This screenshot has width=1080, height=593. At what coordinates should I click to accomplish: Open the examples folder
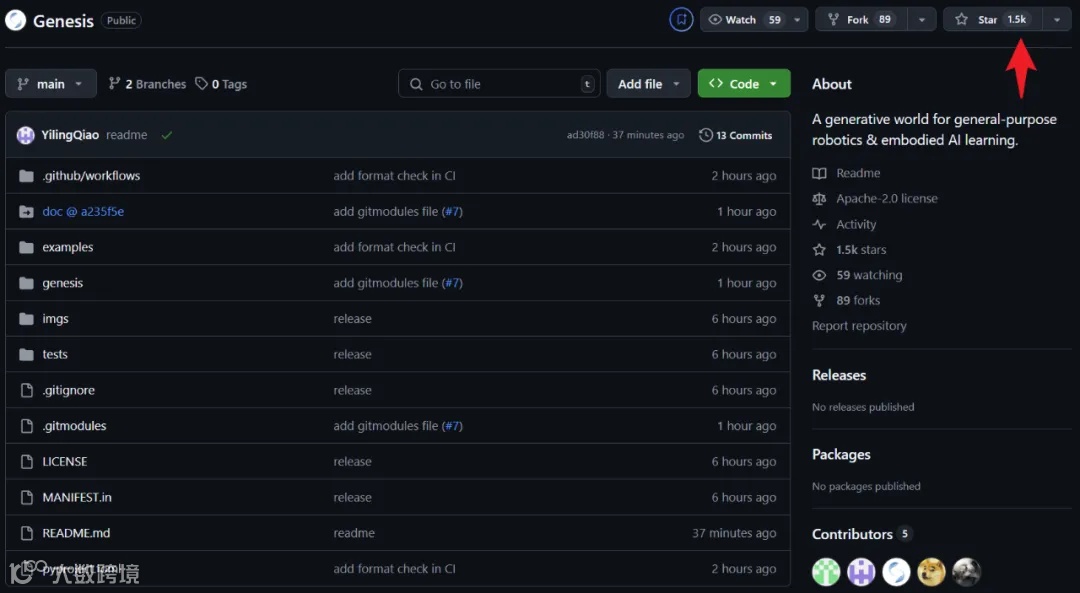coord(68,247)
